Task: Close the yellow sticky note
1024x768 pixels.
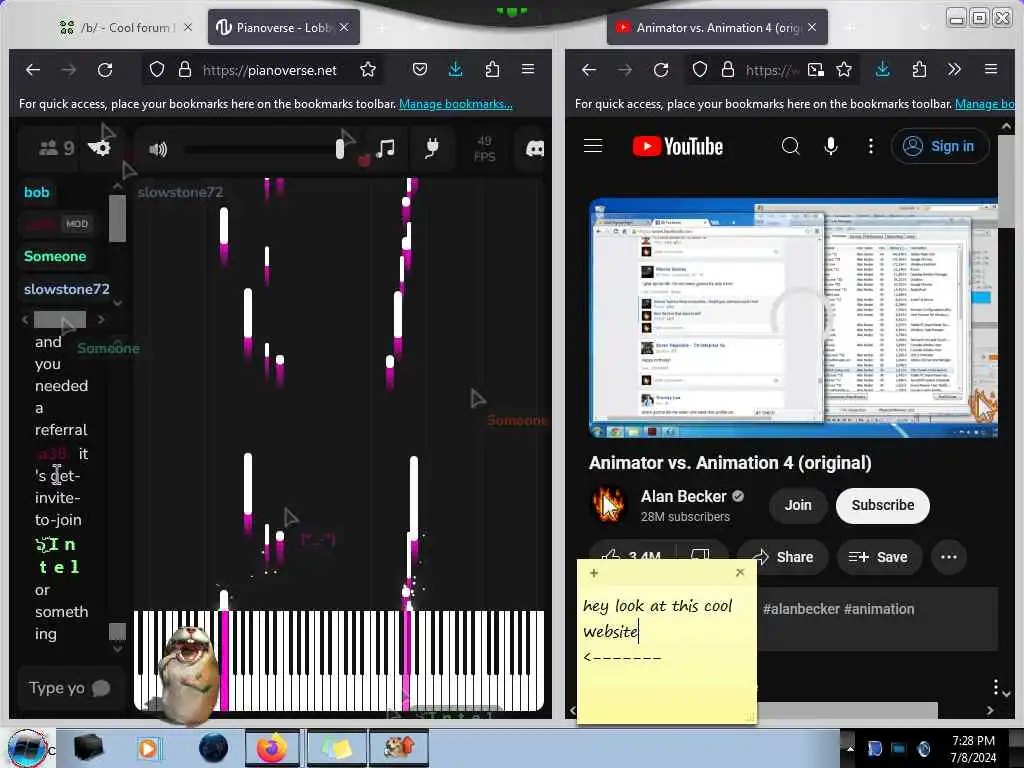Action: point(739,572)
